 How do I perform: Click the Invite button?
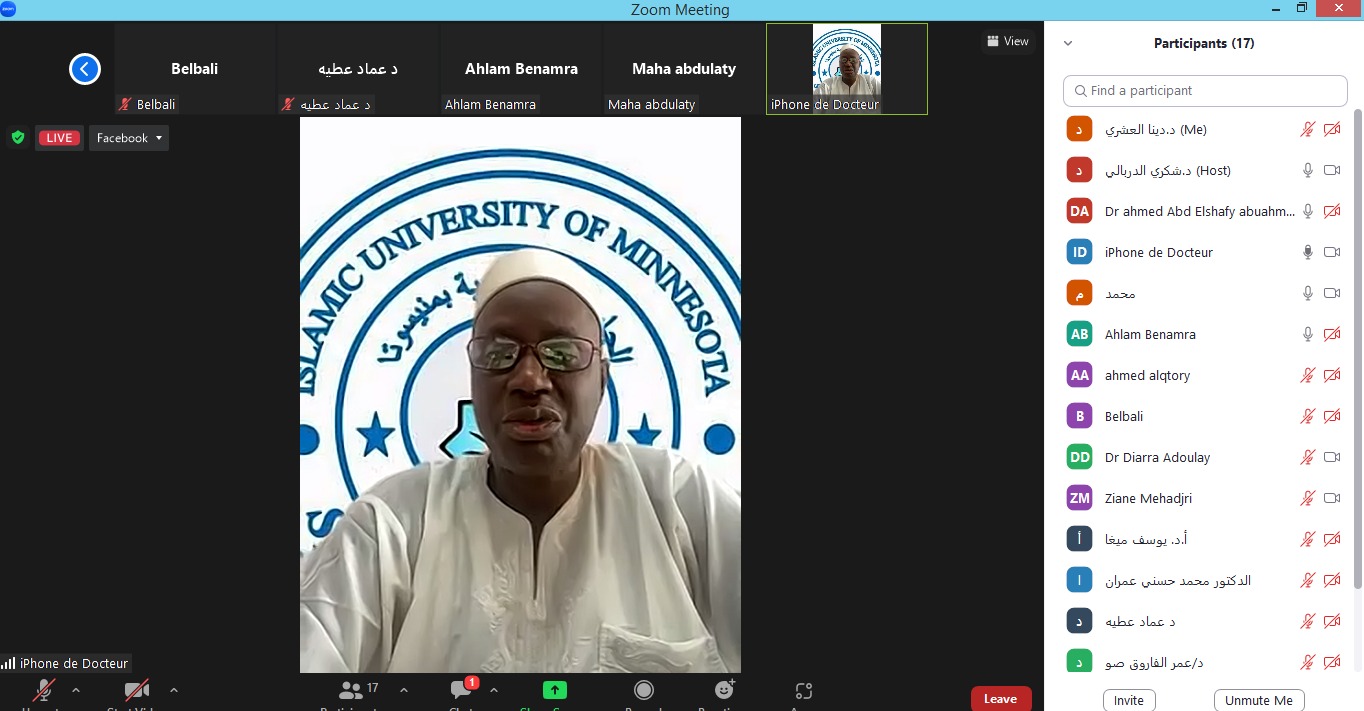pyautogui.click(x=1129, y=700)
